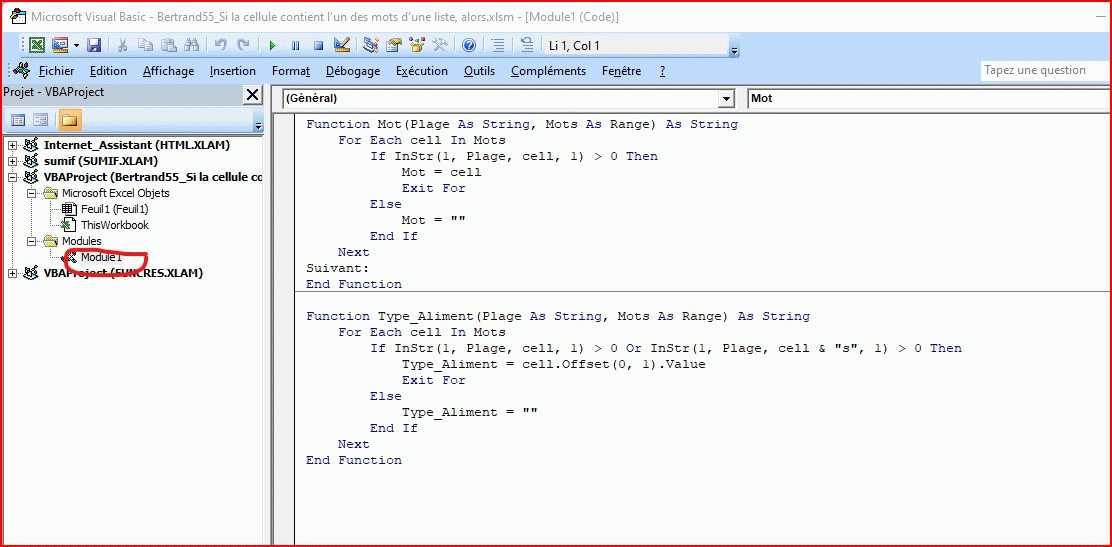The image size is (1112, 547).
Task: Click the Redo arrow icon
Action: pos(243,45)
